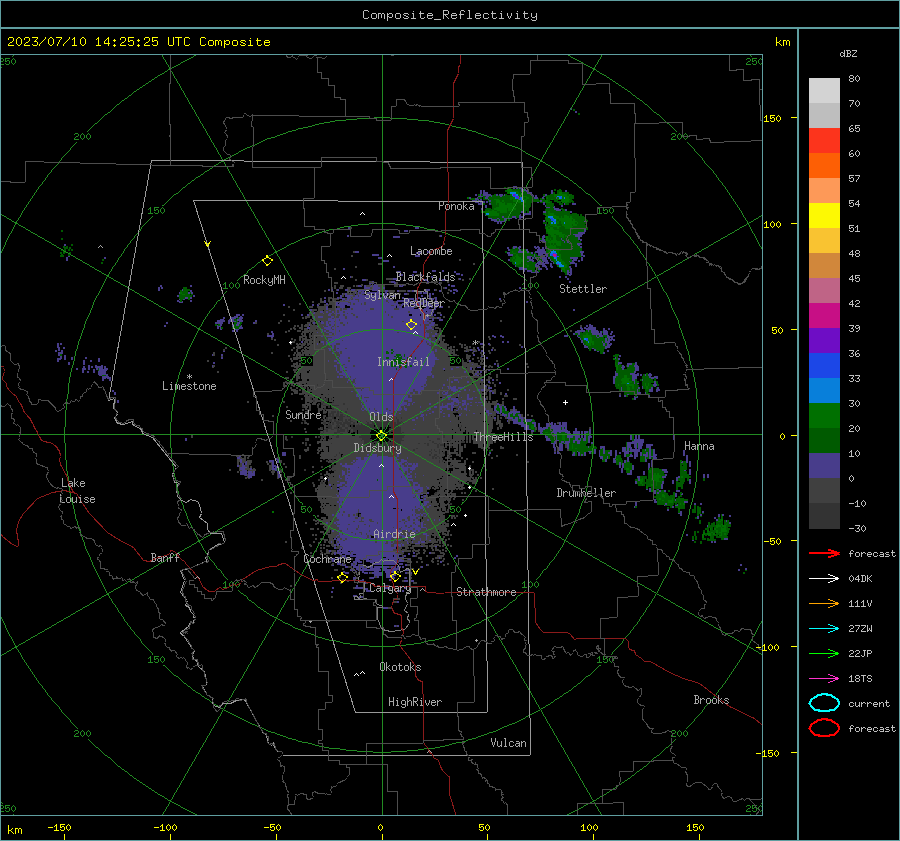The width and height of the screenshot is (900, 841).
Task: Click the Okotoks label
Action: [400, 667]
